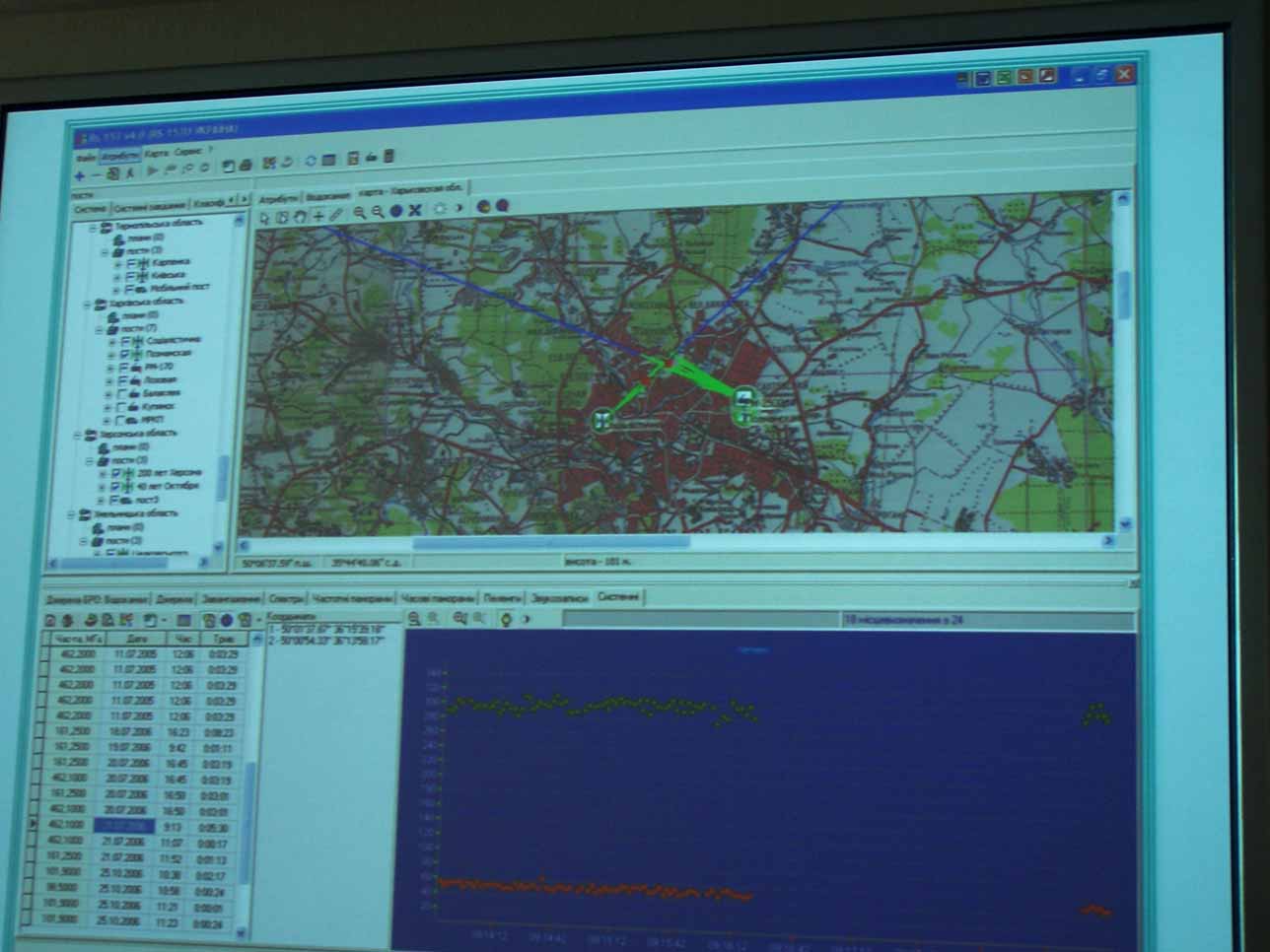Select the arrow pointer tool on map toolbar

(x=264, y=218)
